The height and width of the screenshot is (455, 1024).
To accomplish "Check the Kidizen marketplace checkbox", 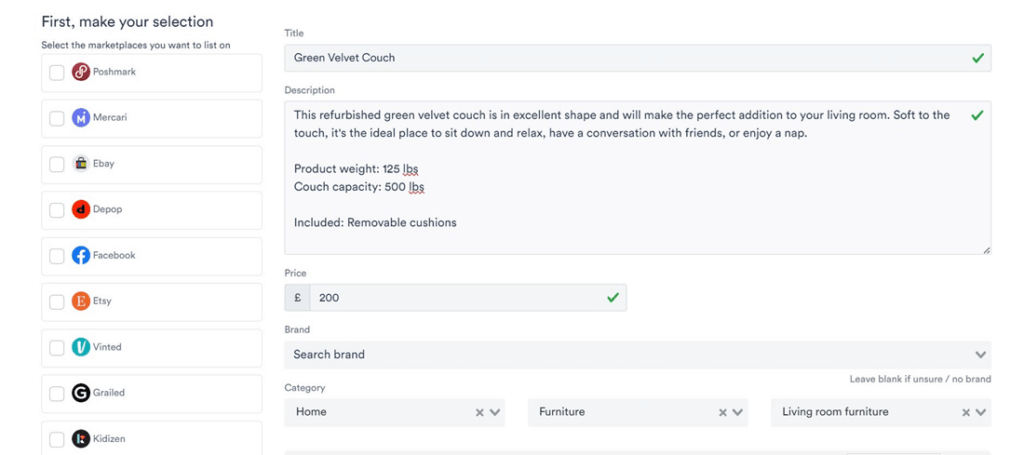I will 57,439.
